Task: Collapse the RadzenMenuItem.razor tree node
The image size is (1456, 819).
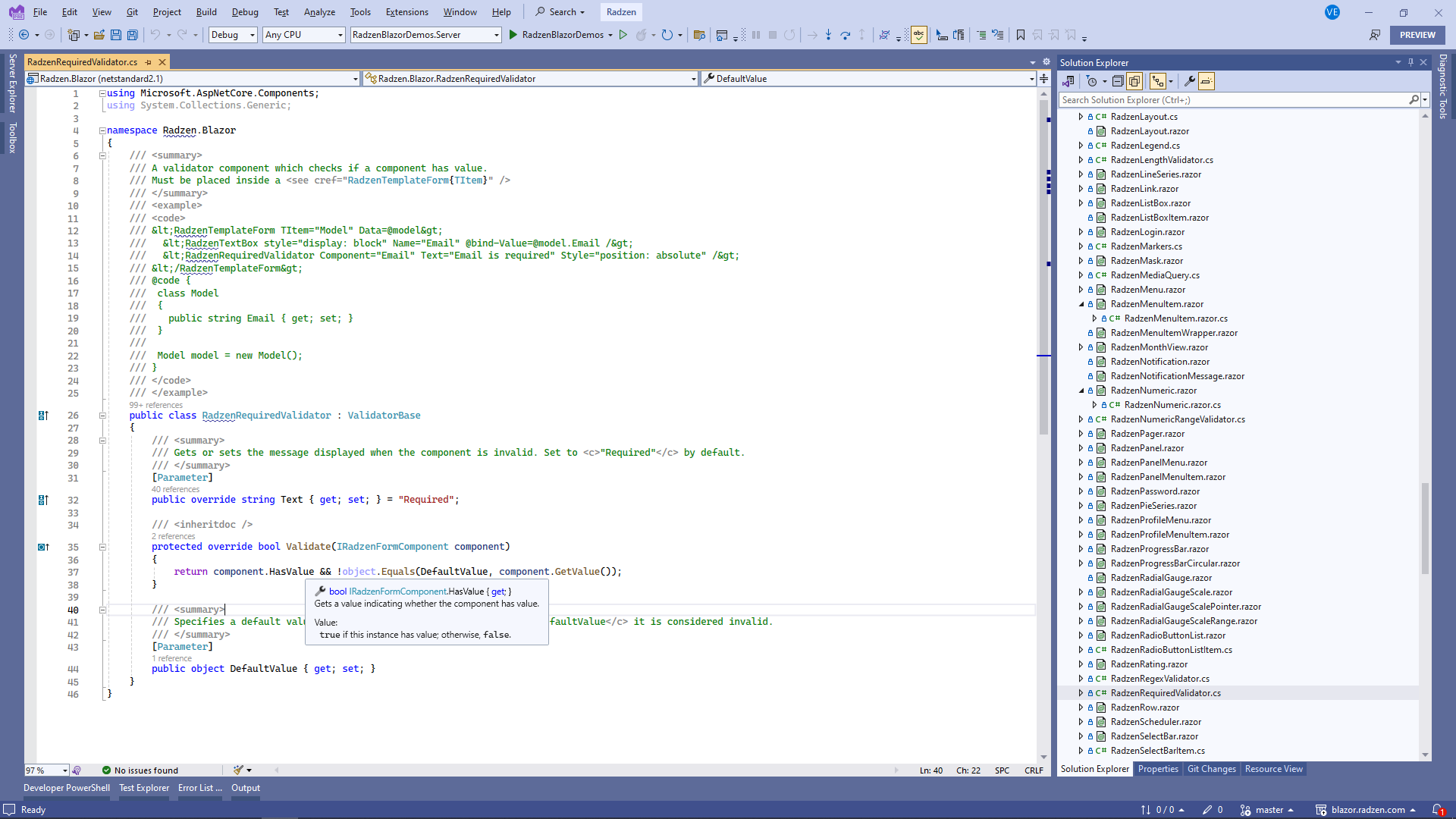Action: coord(1081,304)
